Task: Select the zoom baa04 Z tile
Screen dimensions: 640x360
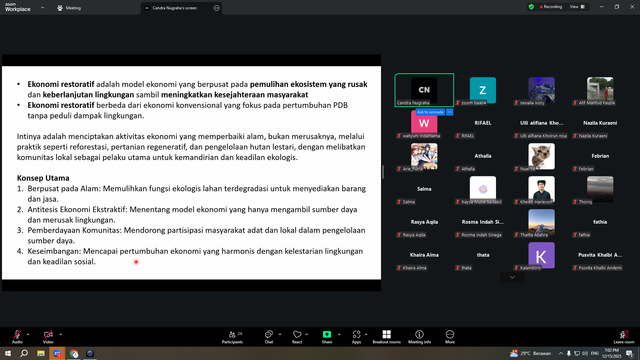Action: pyautogui.click(x=483, y=90)
